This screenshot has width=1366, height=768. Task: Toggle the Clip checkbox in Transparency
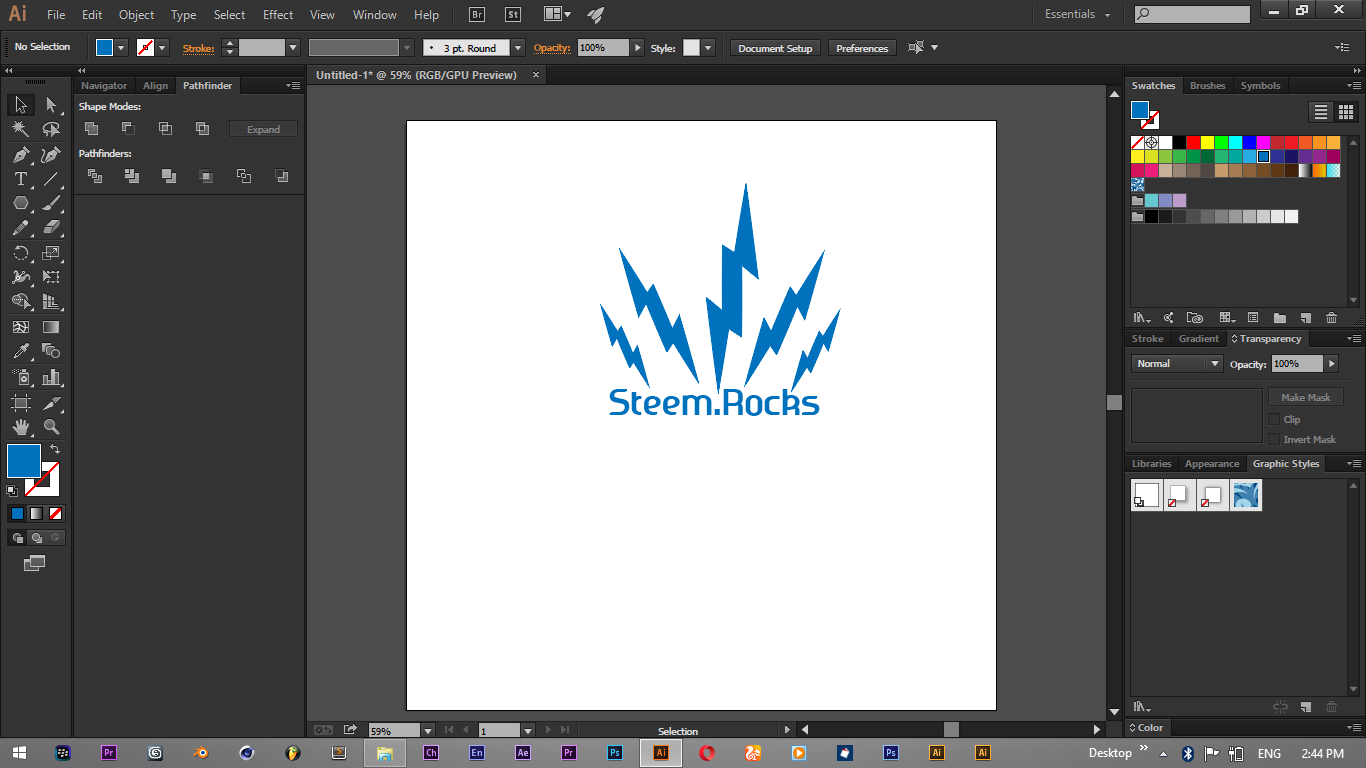1274,419
